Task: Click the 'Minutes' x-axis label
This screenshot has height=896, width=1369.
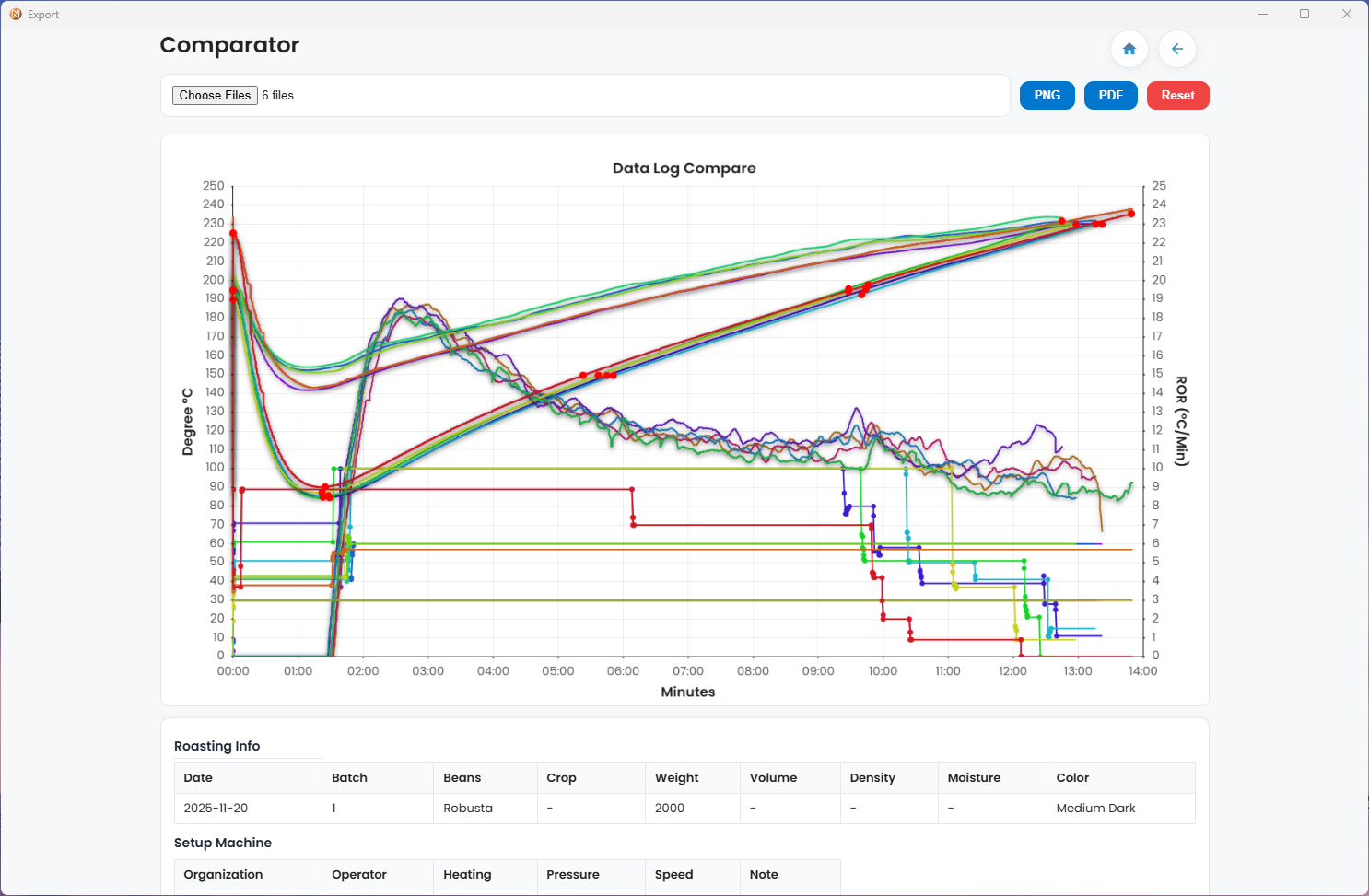Action: coord(687,692)
